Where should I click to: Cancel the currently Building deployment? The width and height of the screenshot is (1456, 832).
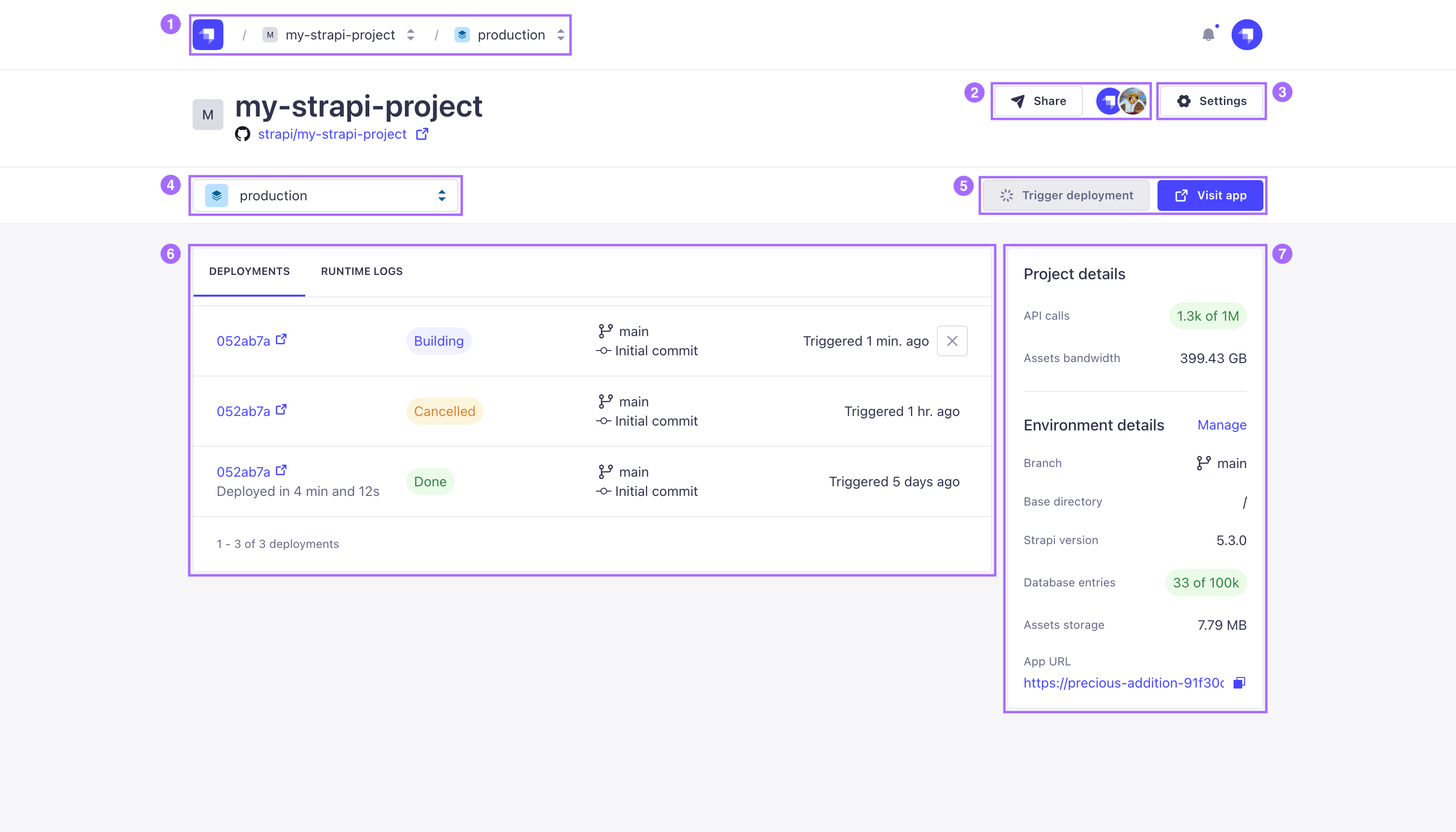click(x=952, y=341)
